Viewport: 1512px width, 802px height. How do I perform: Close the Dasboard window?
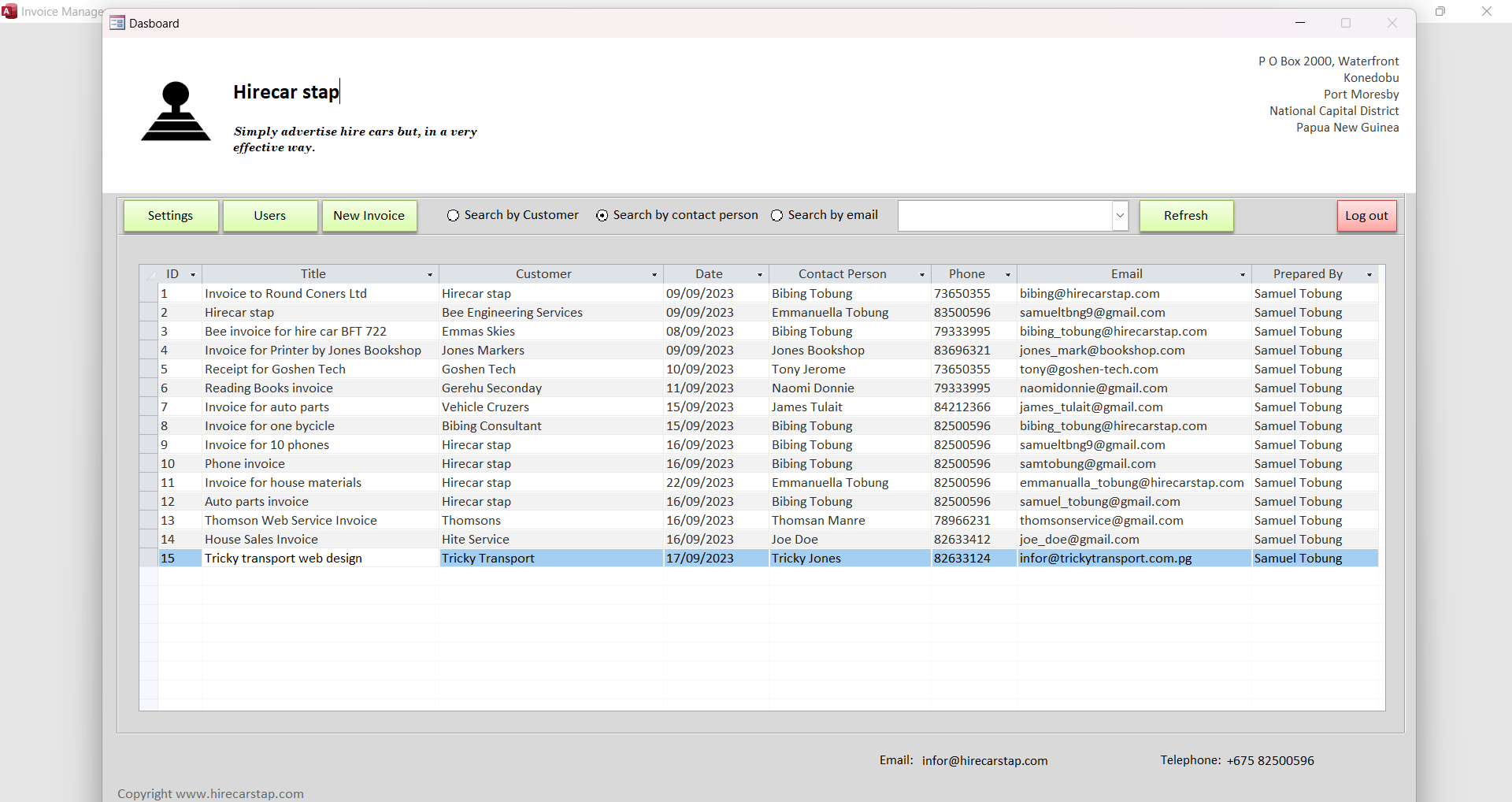(x=1392, y=23)
